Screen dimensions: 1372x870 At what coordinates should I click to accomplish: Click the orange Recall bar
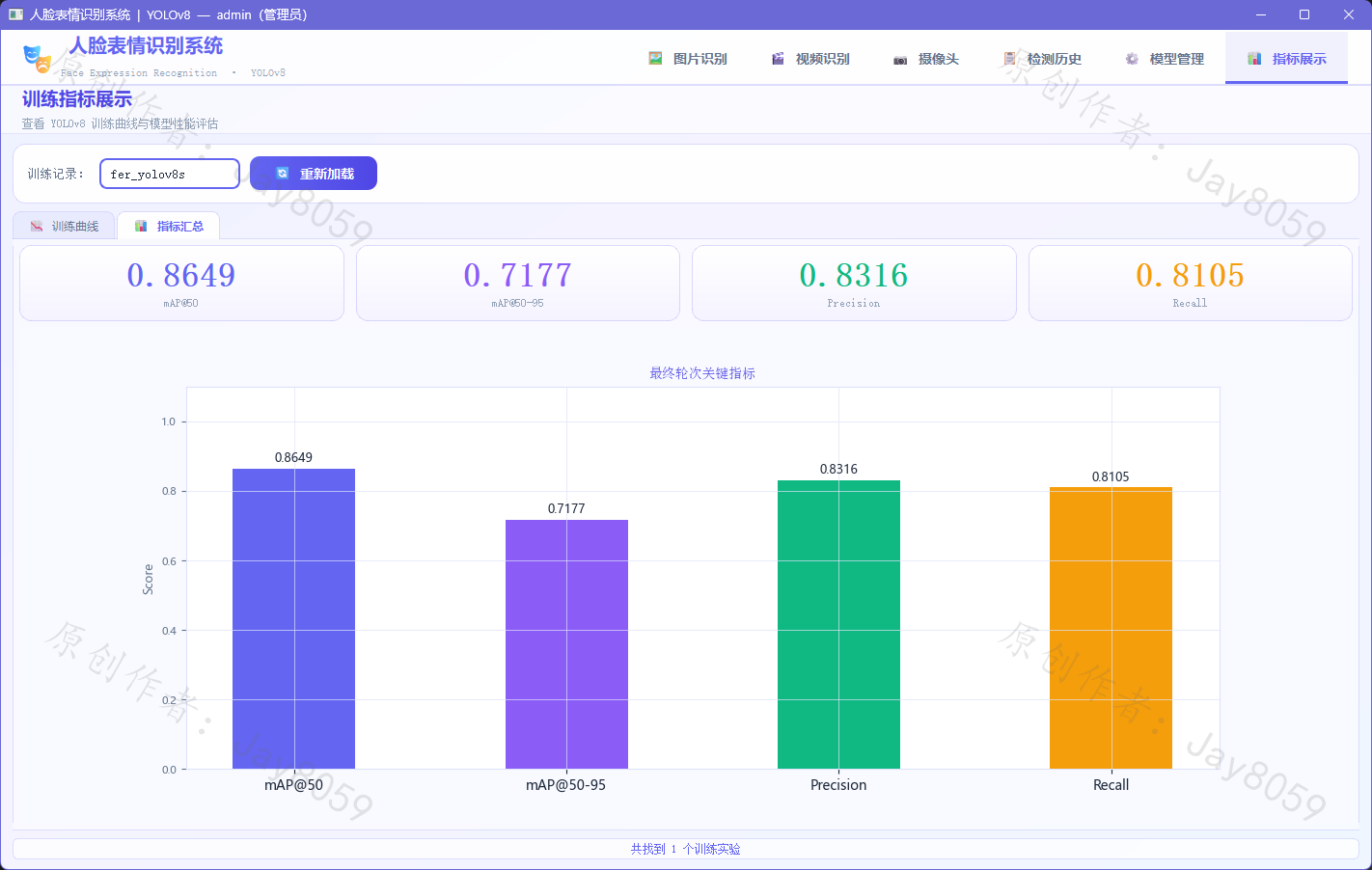(1111, 628)
